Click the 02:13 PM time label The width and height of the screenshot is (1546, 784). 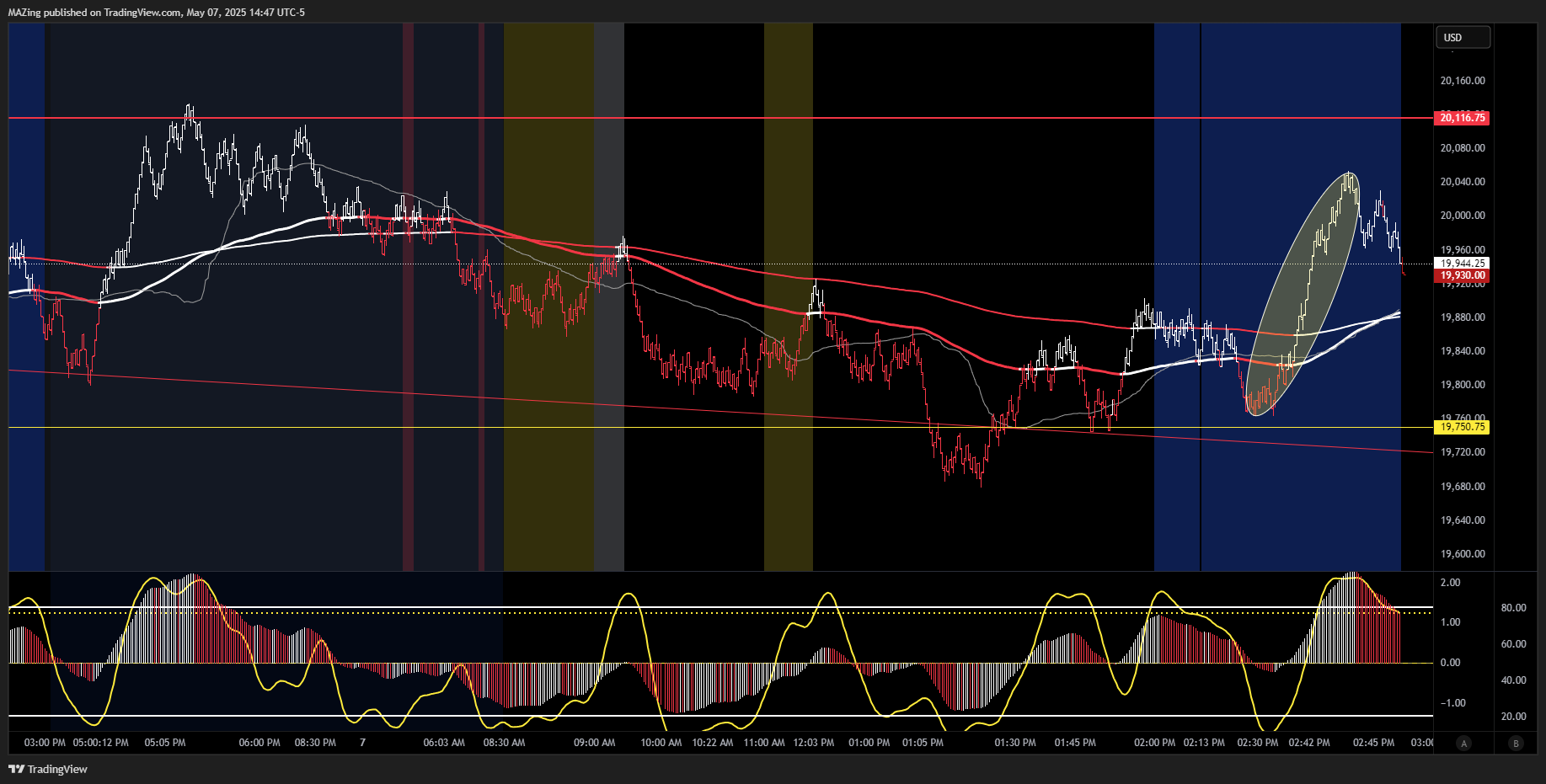pyautogui.click(x=1205, y=743)
